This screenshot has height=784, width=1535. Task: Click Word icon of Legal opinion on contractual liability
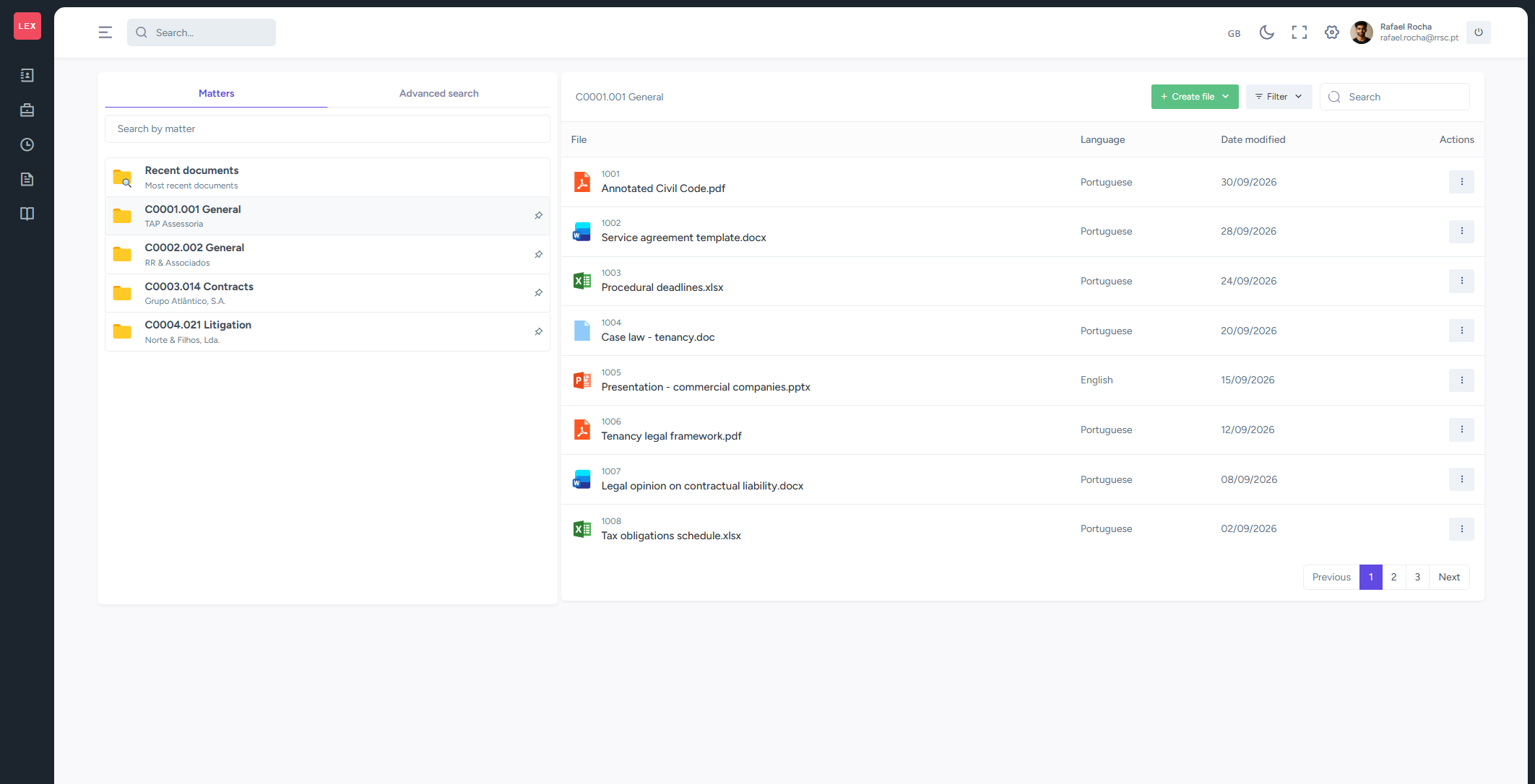pos(581,479)
